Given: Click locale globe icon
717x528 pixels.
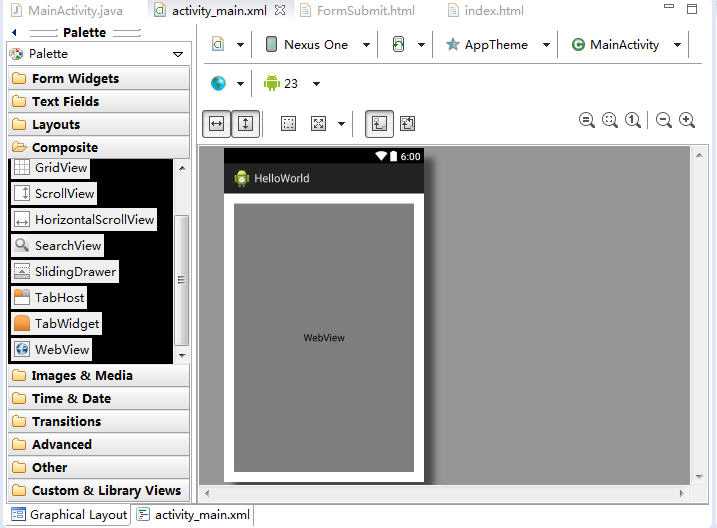Looking at the screenshot, I should point(218,84).
